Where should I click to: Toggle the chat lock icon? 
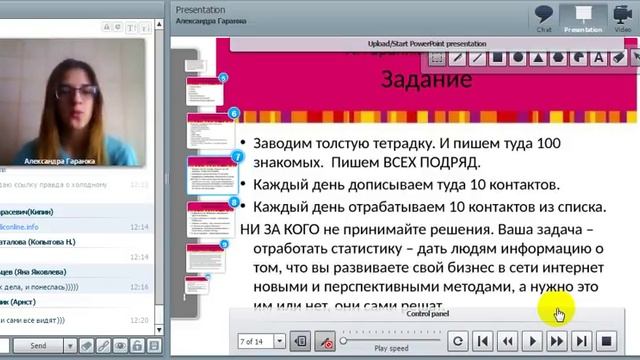pyautogui.click(x=137, y=346)
